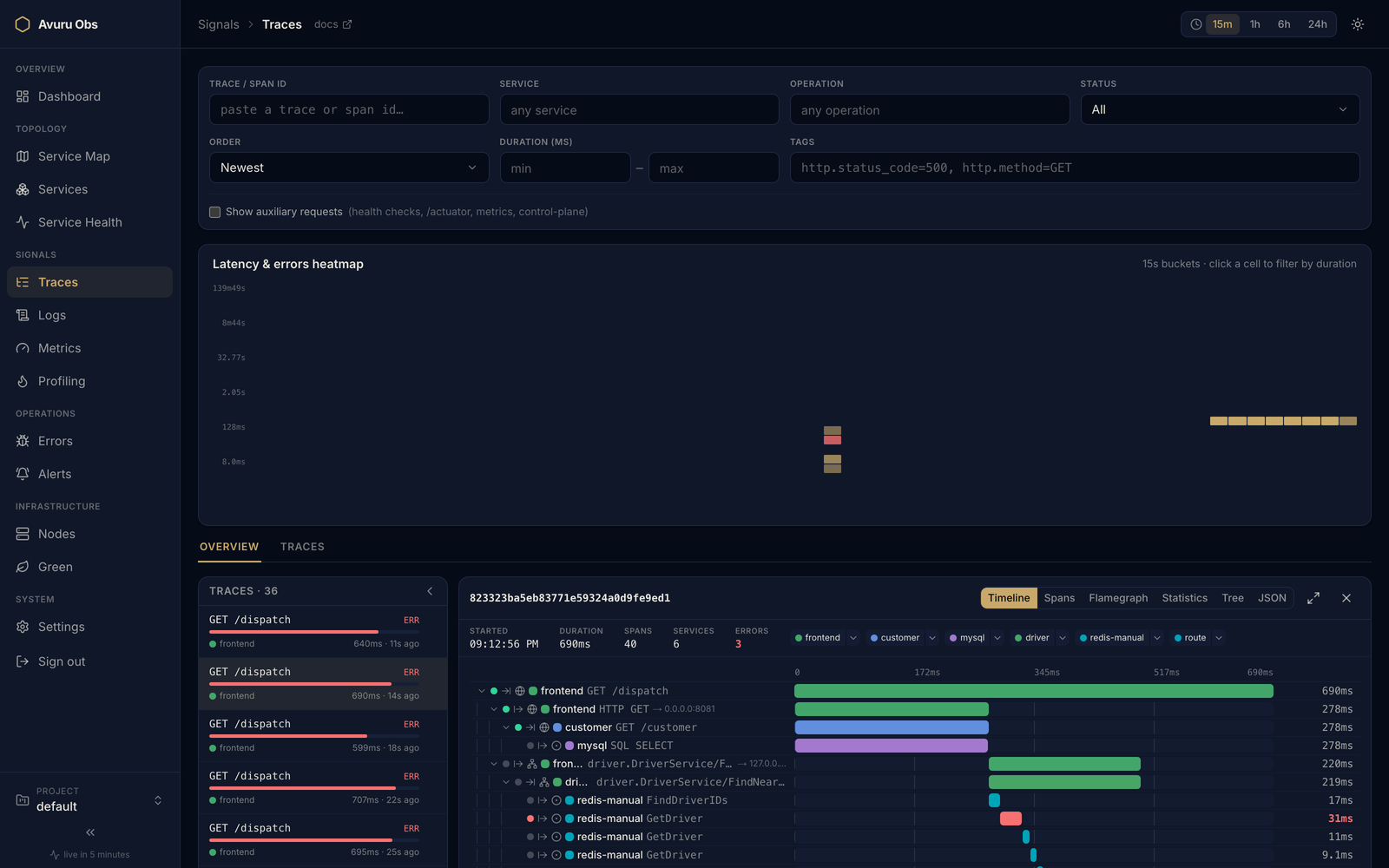Switch to the TRACES tab
The height and width of the screenshot is (868, 1389).
point(302,547)
